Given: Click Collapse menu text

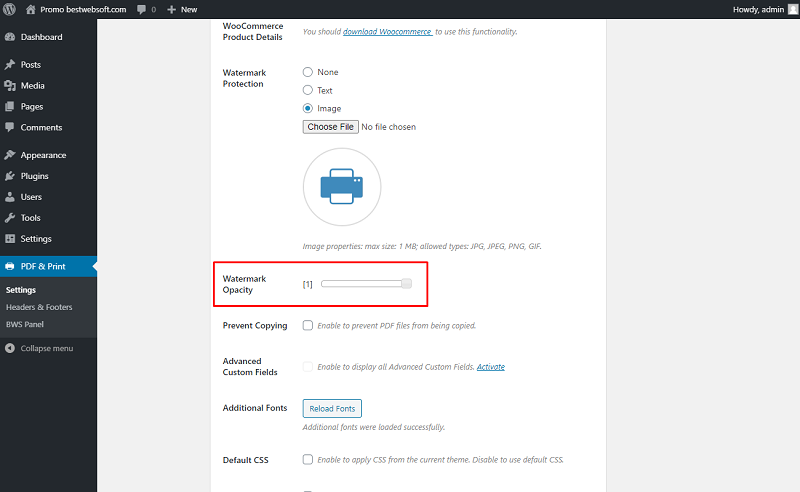Looking at the screenshot, I should (x=46, y=348).
